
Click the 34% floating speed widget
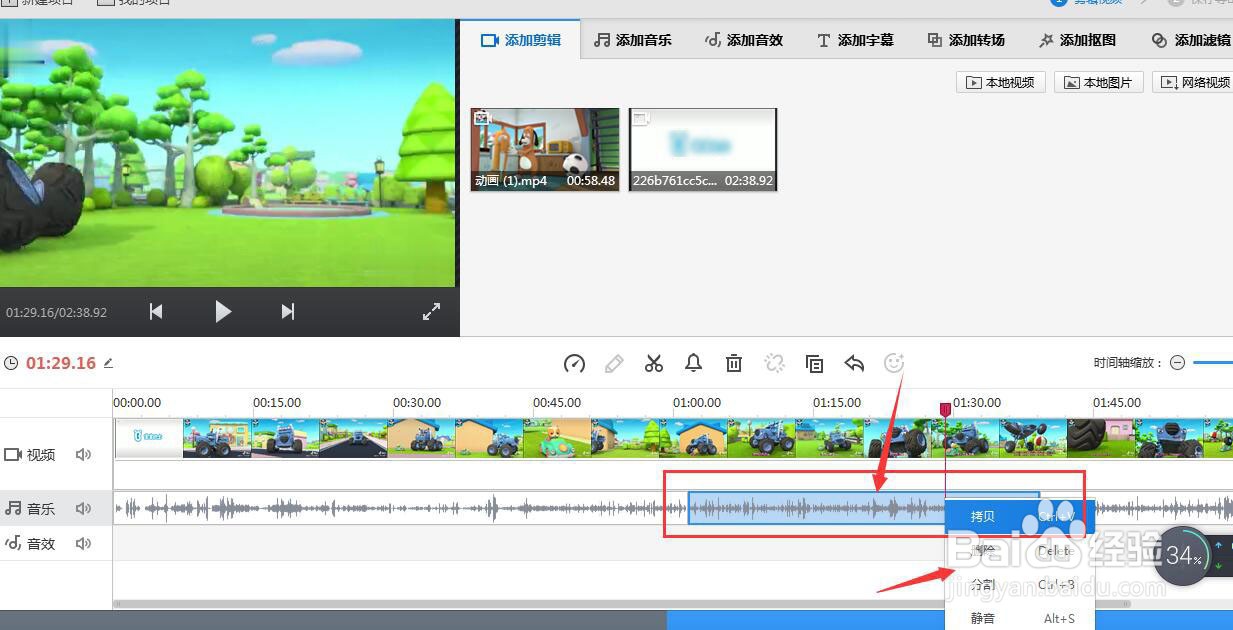coord(1184,556)
